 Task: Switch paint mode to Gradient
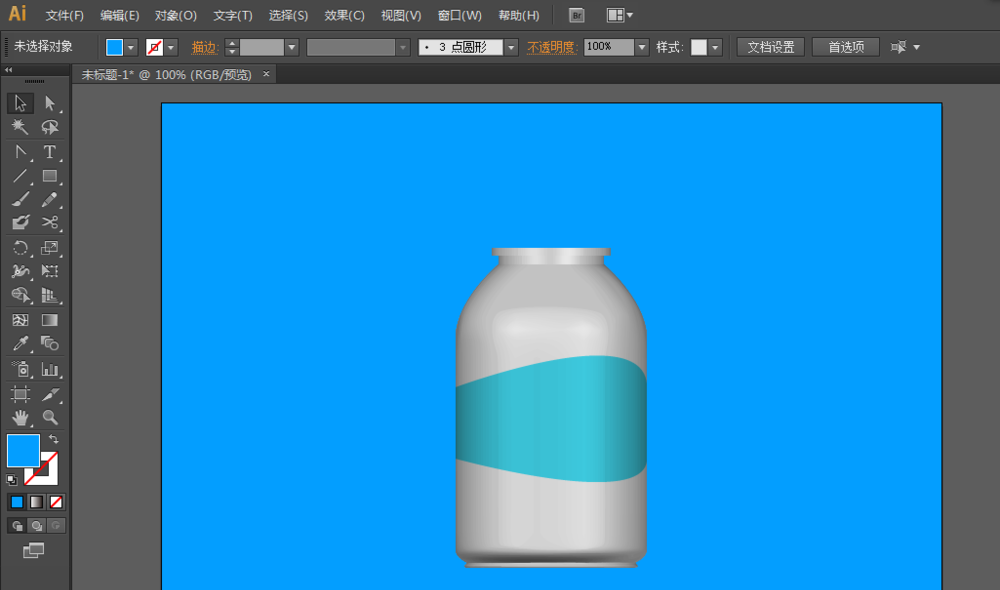click(x=36, y=503)
